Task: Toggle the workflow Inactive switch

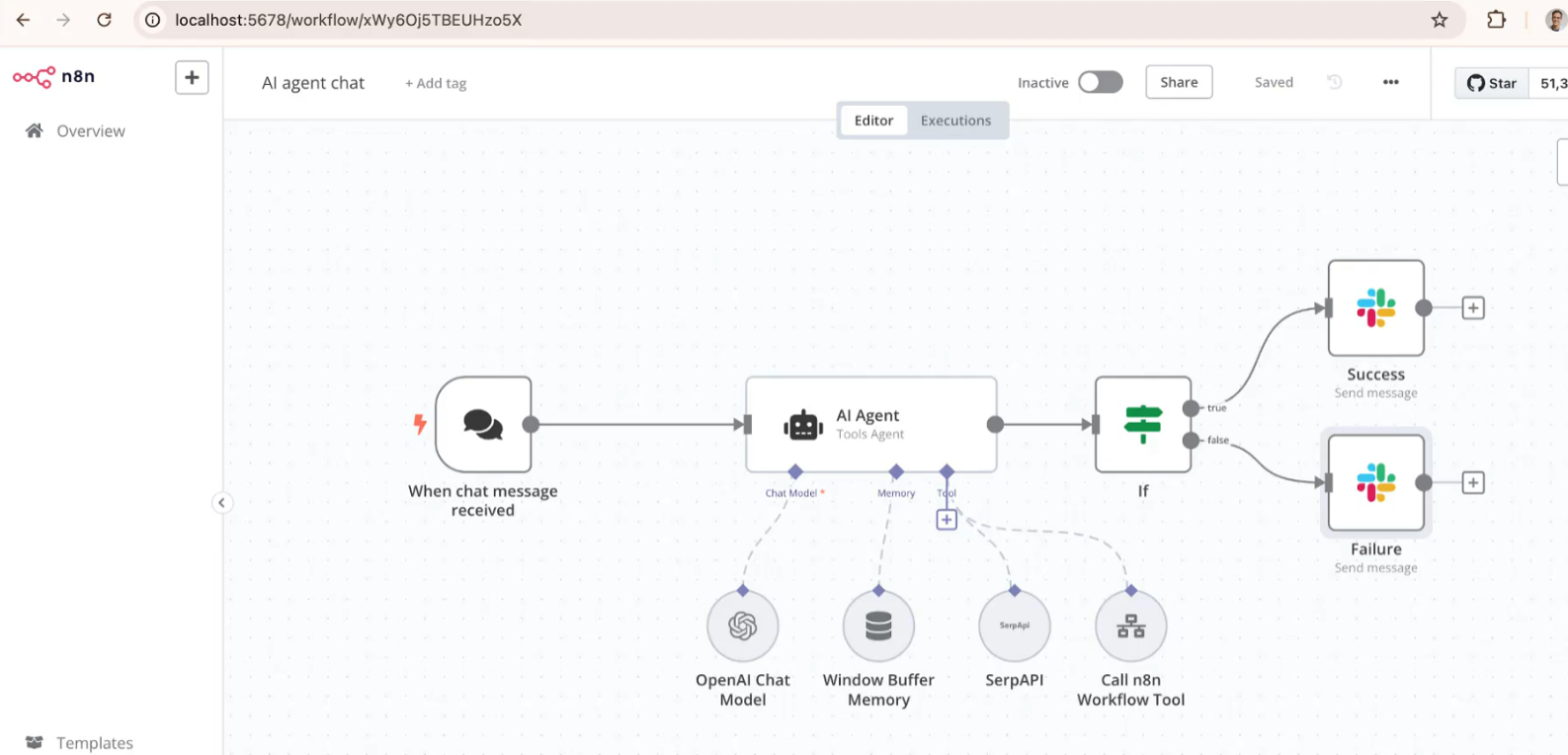Action: 1100,82
